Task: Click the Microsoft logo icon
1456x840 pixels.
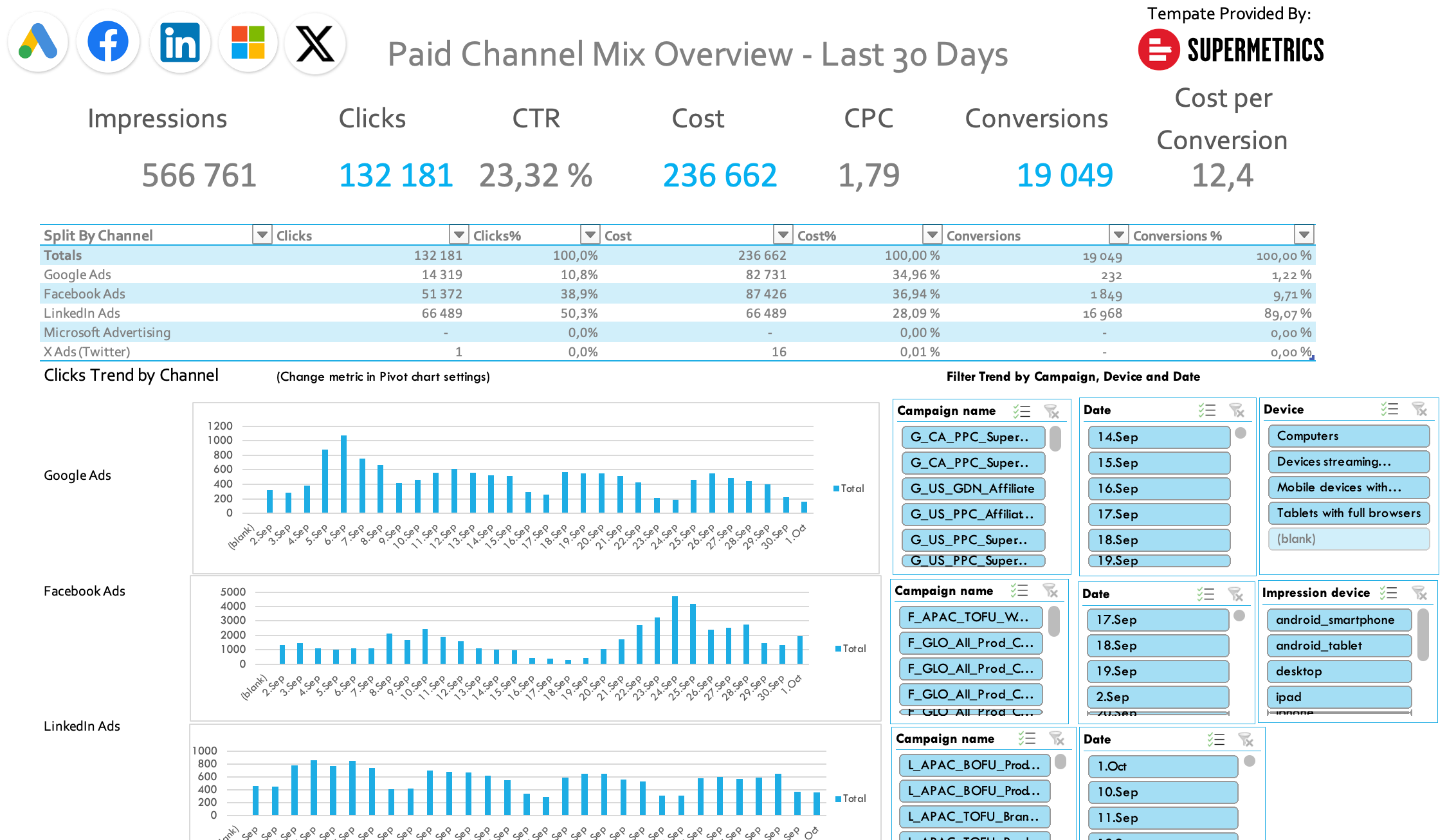Action: tap(248, 42)
